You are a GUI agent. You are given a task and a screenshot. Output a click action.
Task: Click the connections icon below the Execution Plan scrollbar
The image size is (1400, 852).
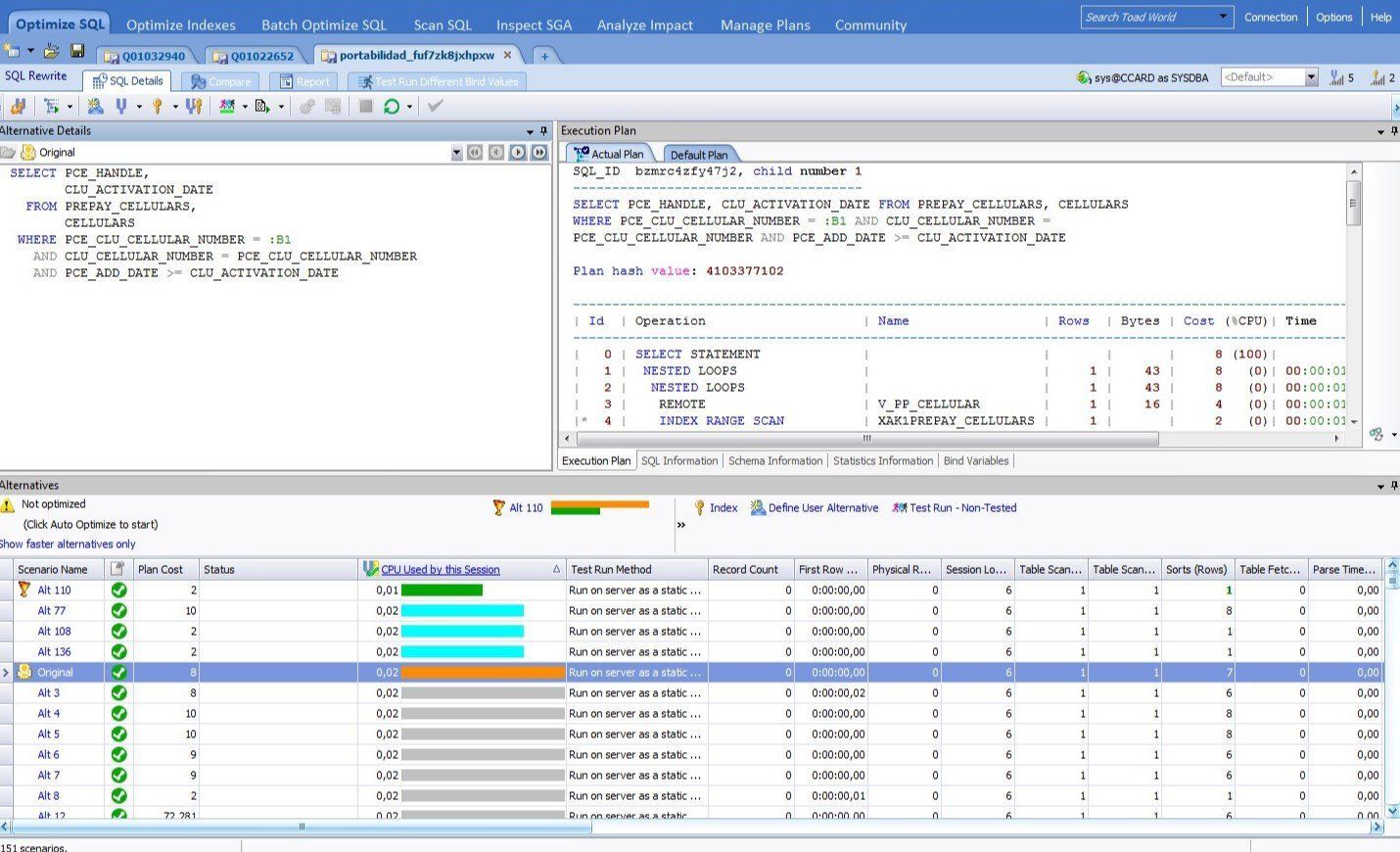[x=1377, y=434]
